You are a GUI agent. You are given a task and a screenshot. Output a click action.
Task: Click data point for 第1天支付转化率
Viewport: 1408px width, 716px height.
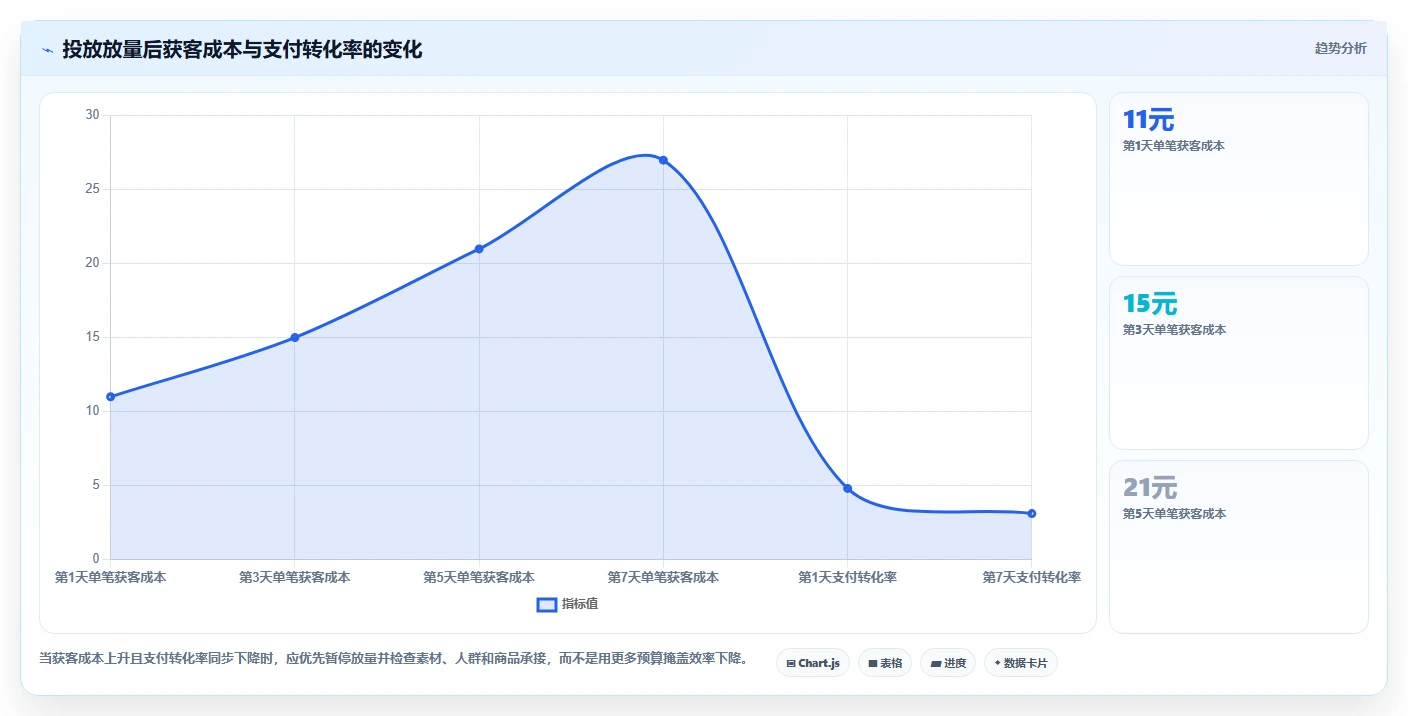pyautogui.click(x=847, y=488)
